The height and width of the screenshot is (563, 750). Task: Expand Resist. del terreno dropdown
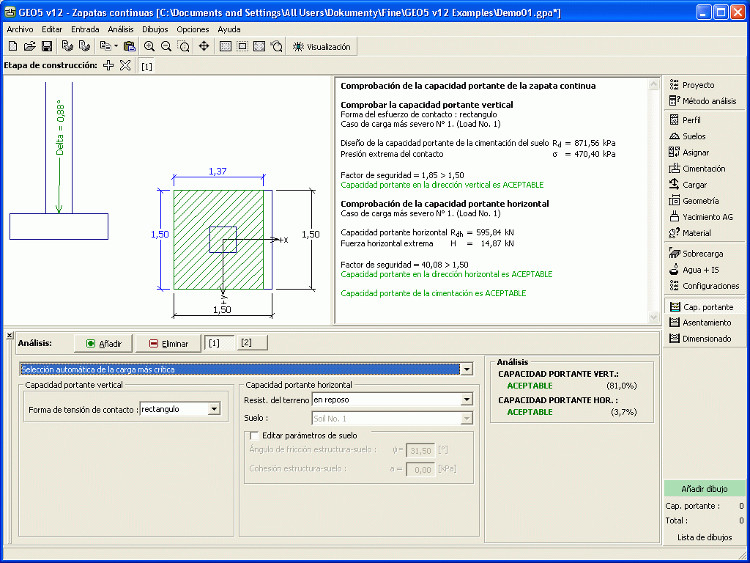tap(466, 400)
